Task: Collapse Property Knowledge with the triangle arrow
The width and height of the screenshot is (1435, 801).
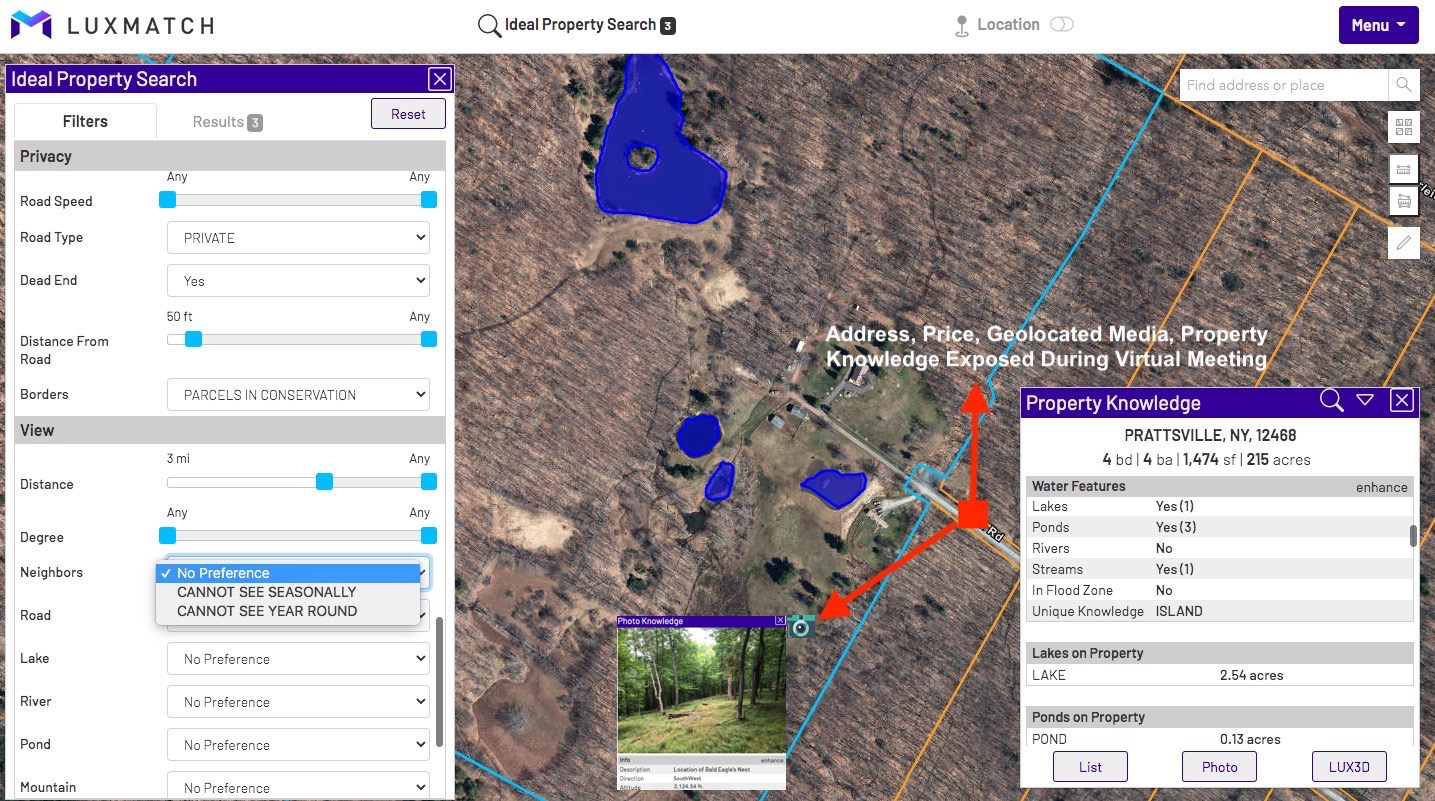Action: coord(1365,401)
